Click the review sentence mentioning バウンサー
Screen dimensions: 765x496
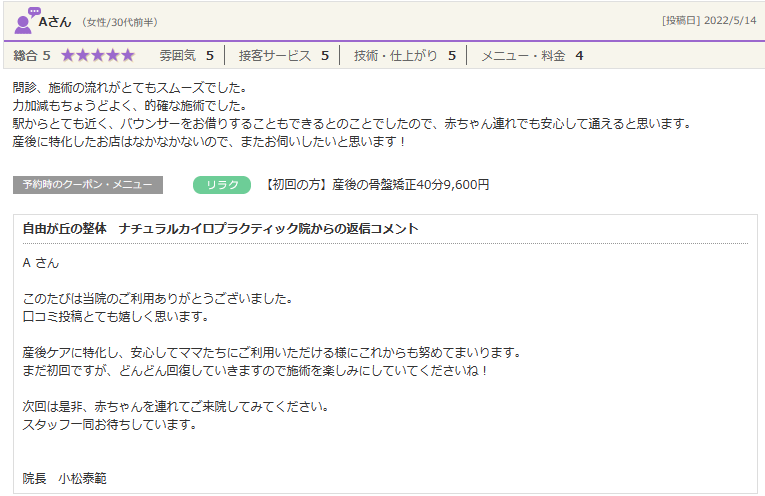pyautogui.click(x=352, y=124)
